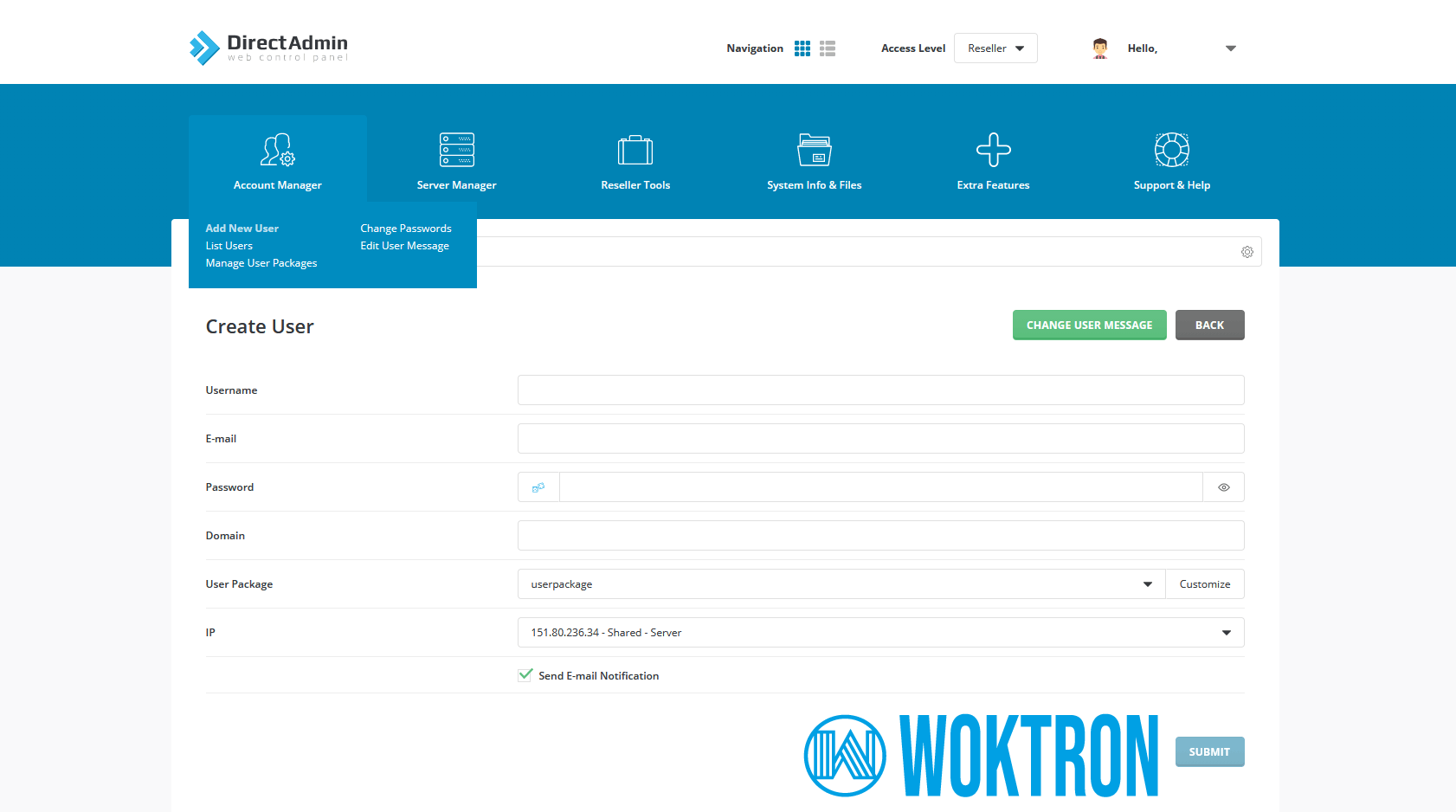Focus the Password input field
Image resolution: width=1456 pixels, height=812 pixels.
881,487
